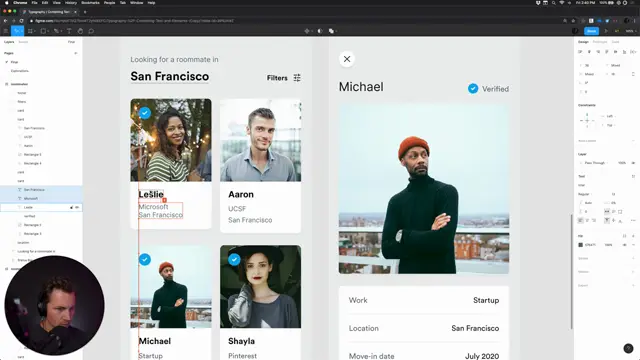Click the large Michael photo
Image resolution: width=640 pixels, height=360 pixels.
424,189
